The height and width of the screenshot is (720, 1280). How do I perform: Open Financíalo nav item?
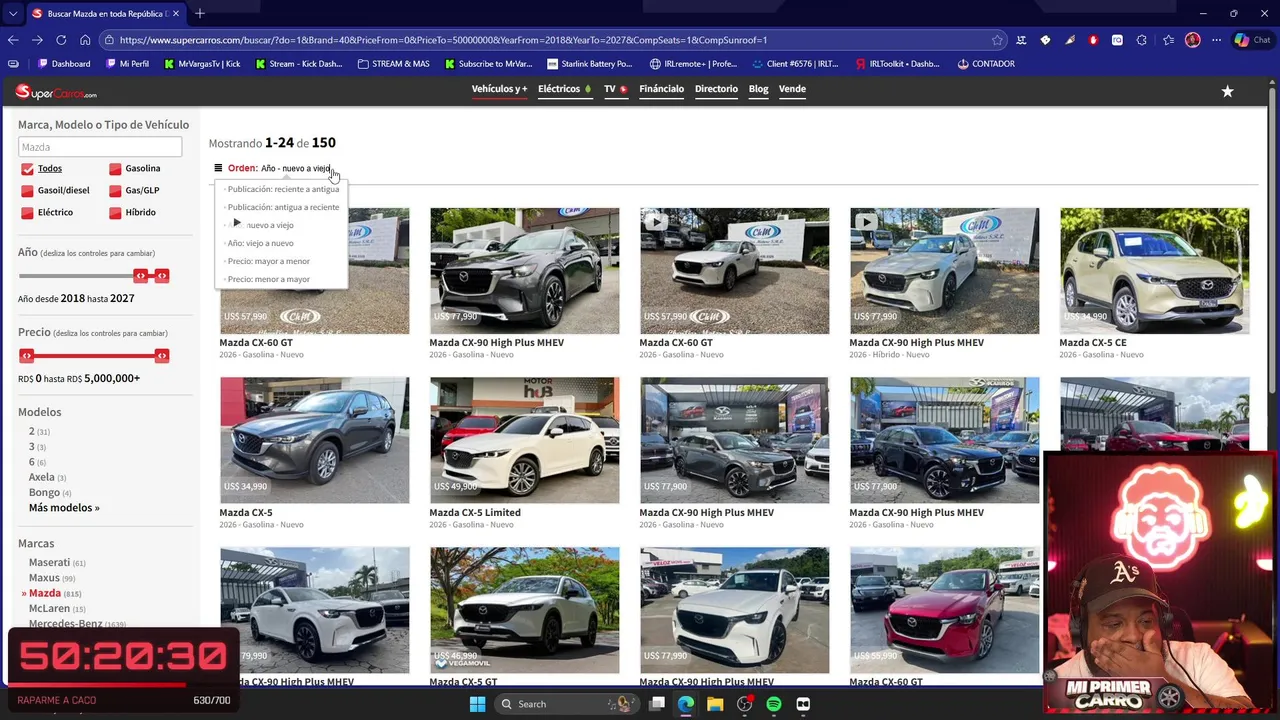tap(661, 89)
